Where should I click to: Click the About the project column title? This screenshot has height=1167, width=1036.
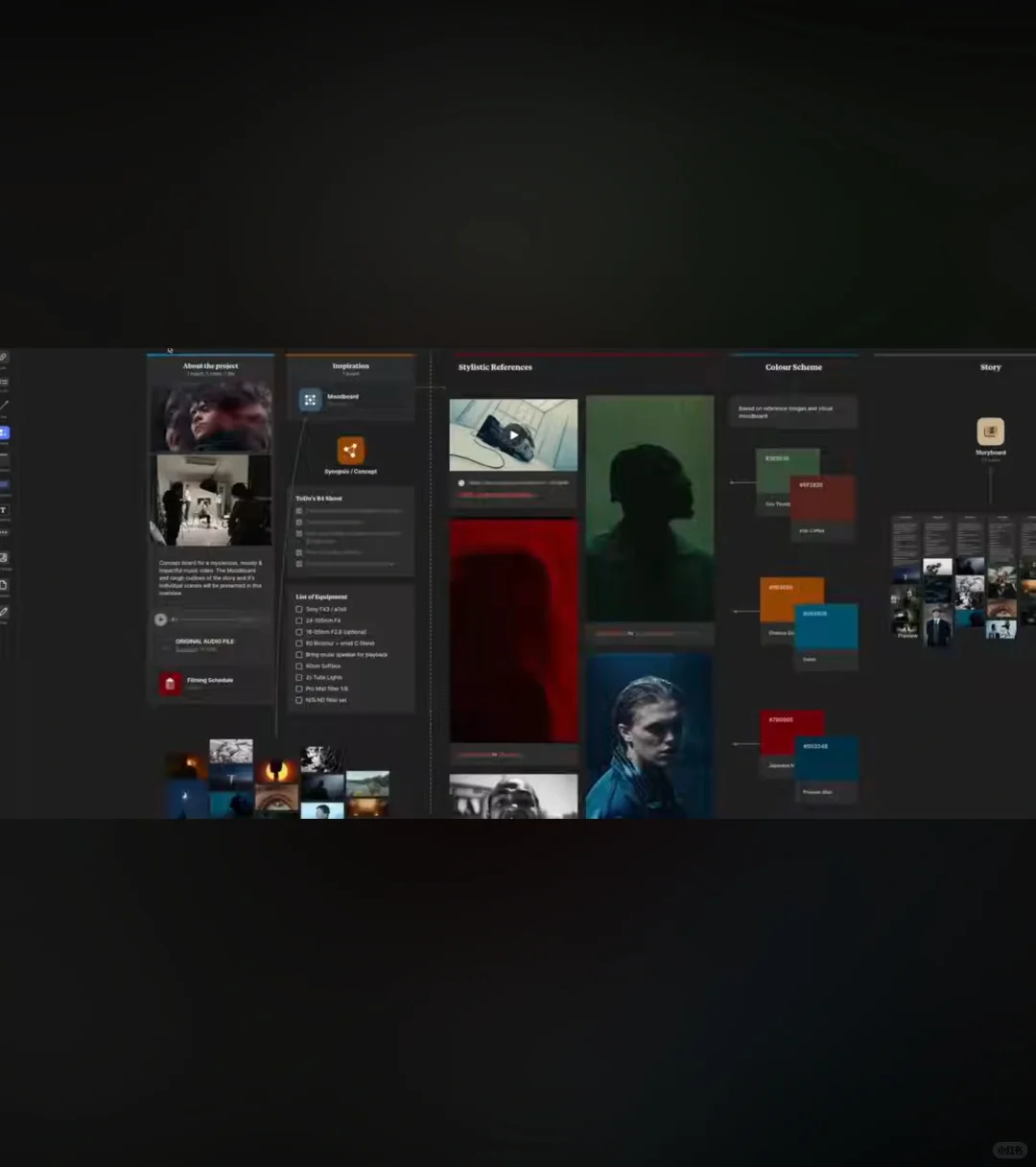pyautogui.click(x=211, y=365)
